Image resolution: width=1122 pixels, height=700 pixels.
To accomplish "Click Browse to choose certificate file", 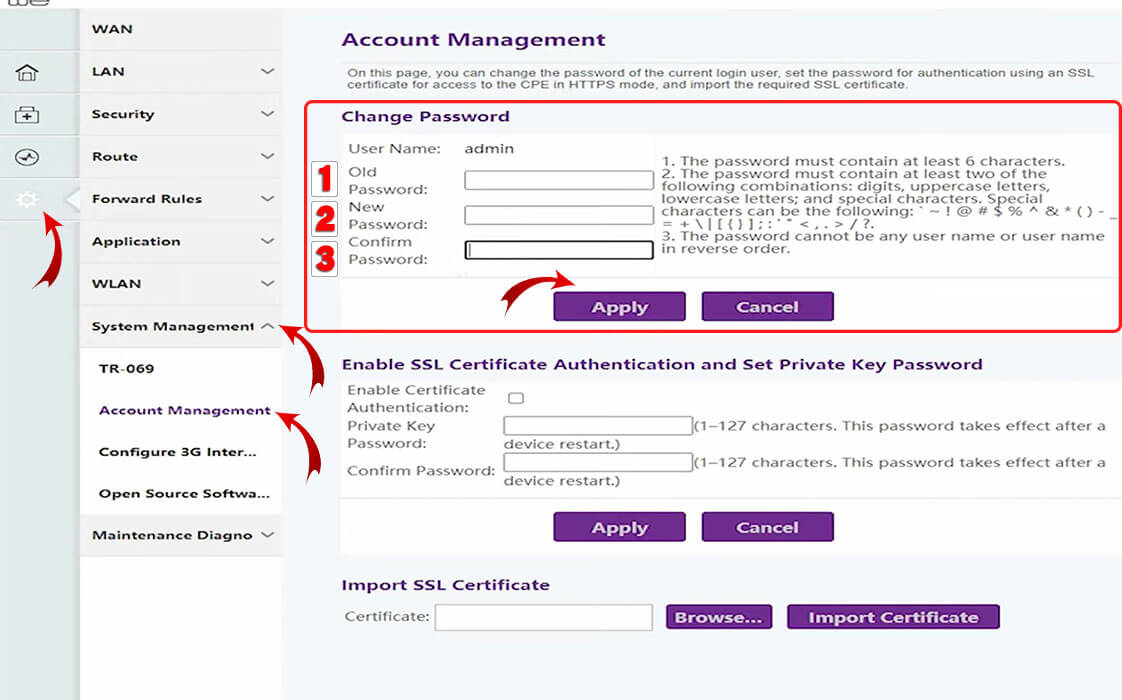I will 720,617.
